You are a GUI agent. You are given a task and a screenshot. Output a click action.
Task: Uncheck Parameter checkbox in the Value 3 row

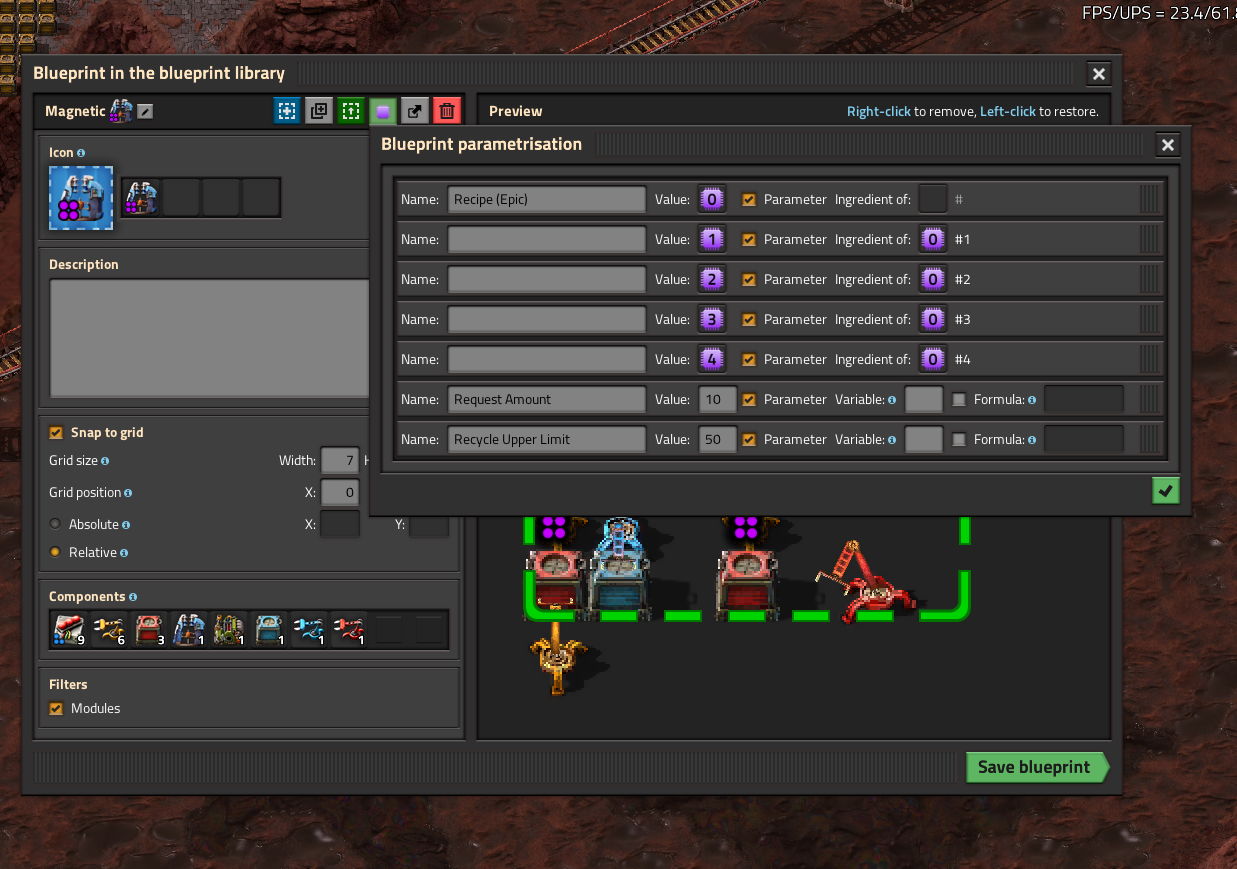[x=748, y=319]
